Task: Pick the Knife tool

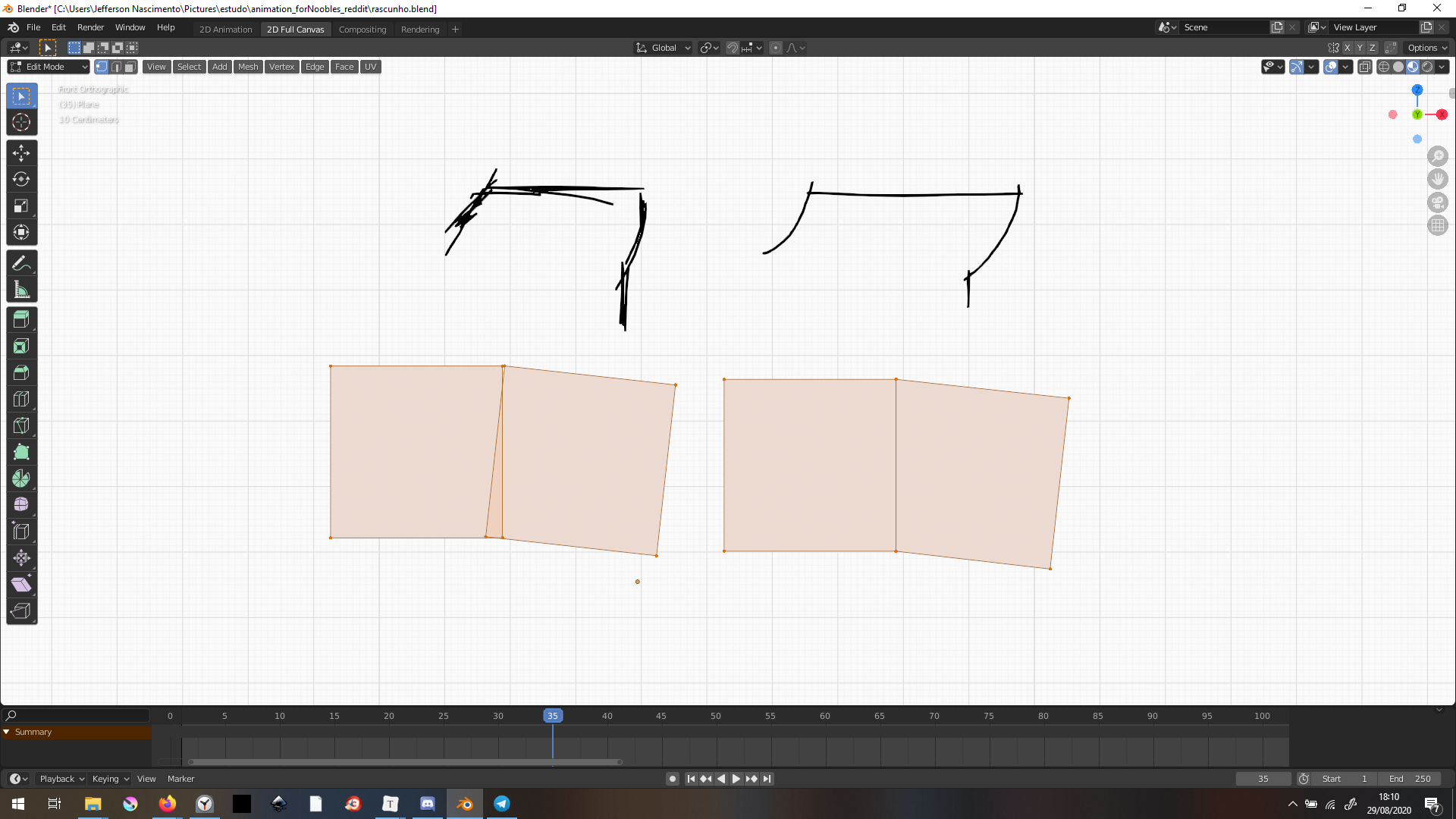Action: click(21, 425)
